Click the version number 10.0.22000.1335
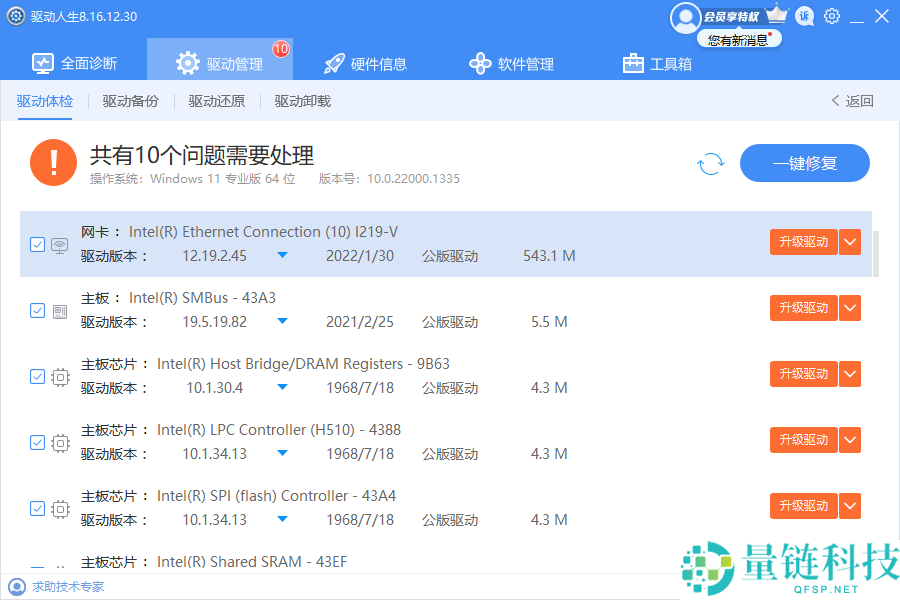The width and height of the screenshot is (900, 600). [x=413, y=179]
